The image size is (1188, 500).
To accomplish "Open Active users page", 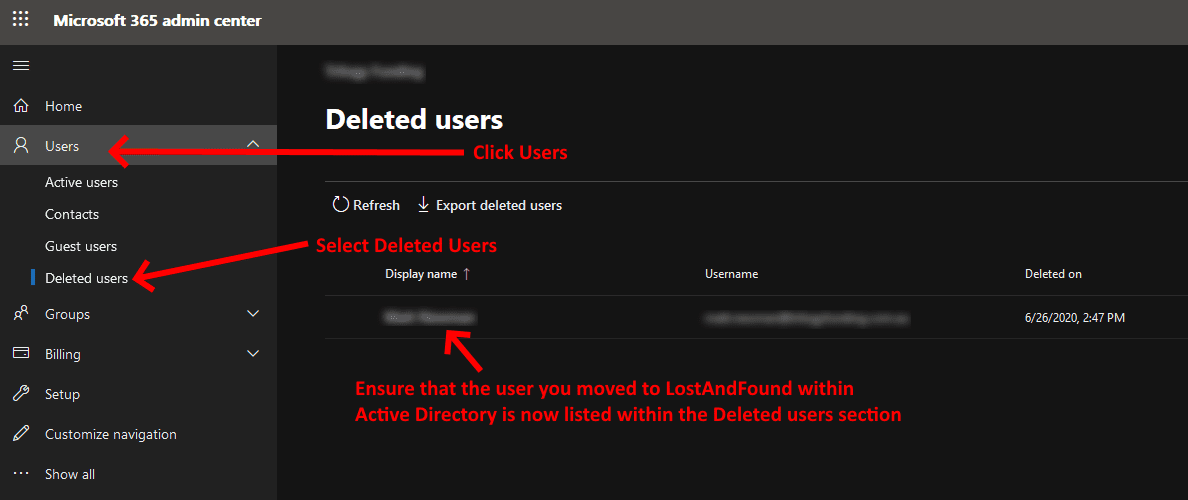I will [x=81, y=183].
